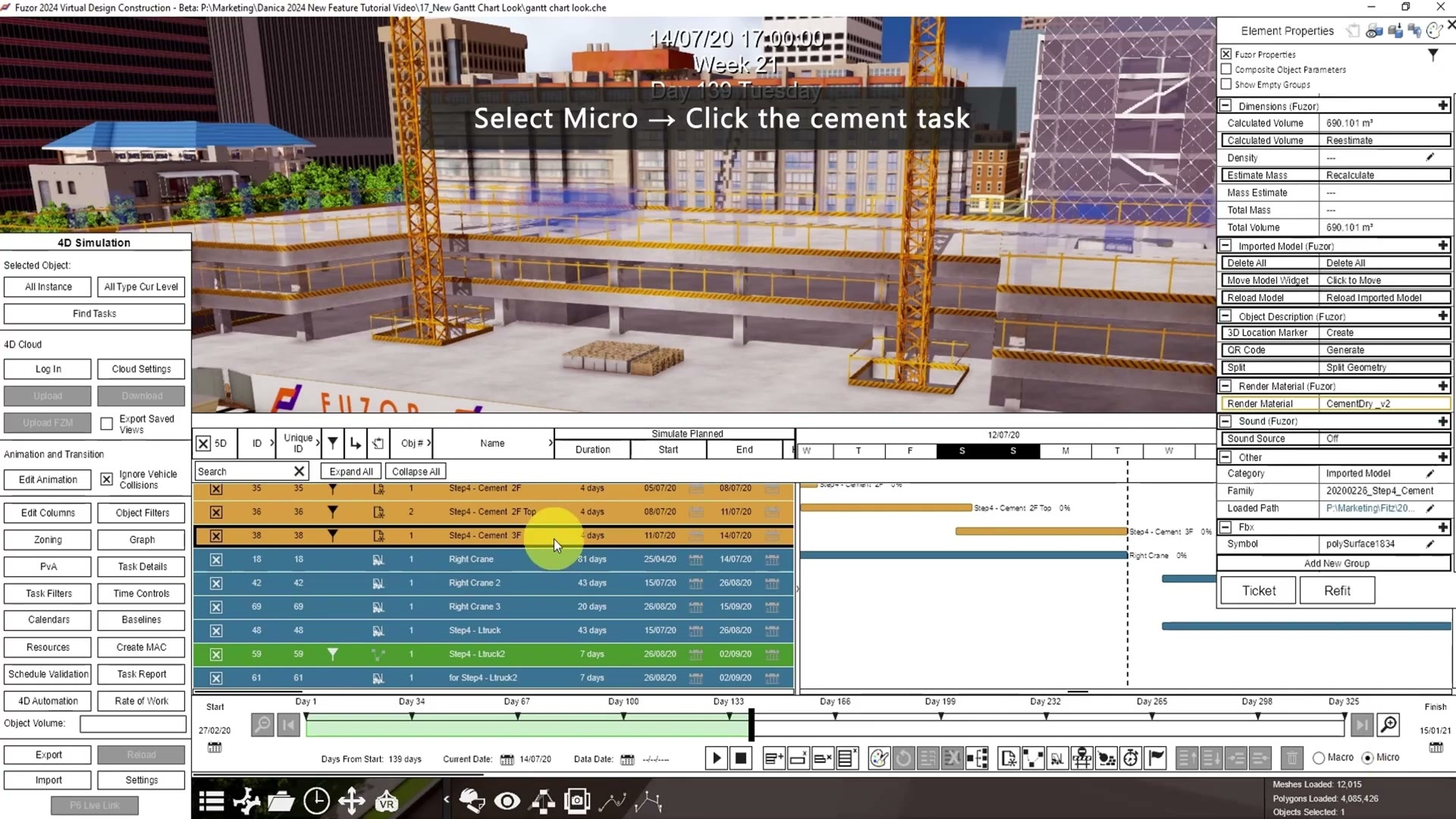The width and height of the screenshot is (1456, 819).
Task: Open the Task Details panel
Action: 142,566
